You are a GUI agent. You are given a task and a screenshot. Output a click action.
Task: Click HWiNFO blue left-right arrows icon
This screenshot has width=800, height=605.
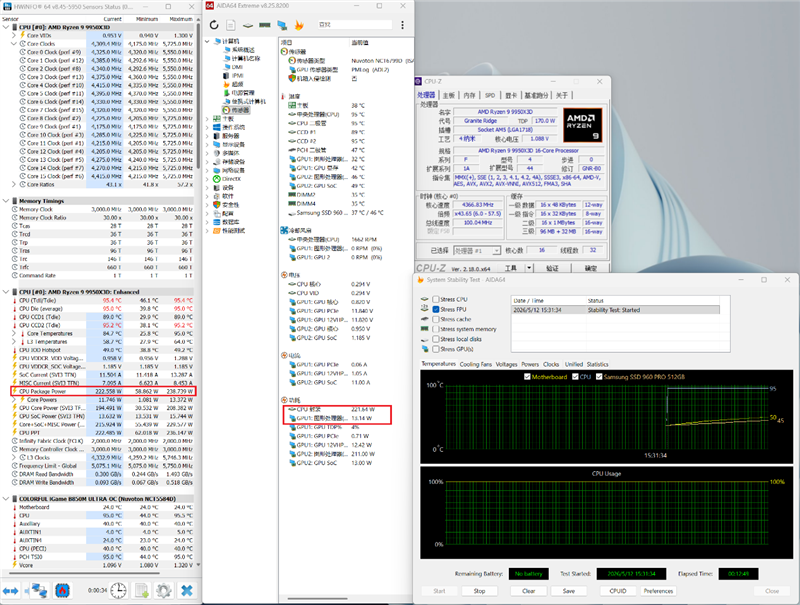tap(11, 591)
